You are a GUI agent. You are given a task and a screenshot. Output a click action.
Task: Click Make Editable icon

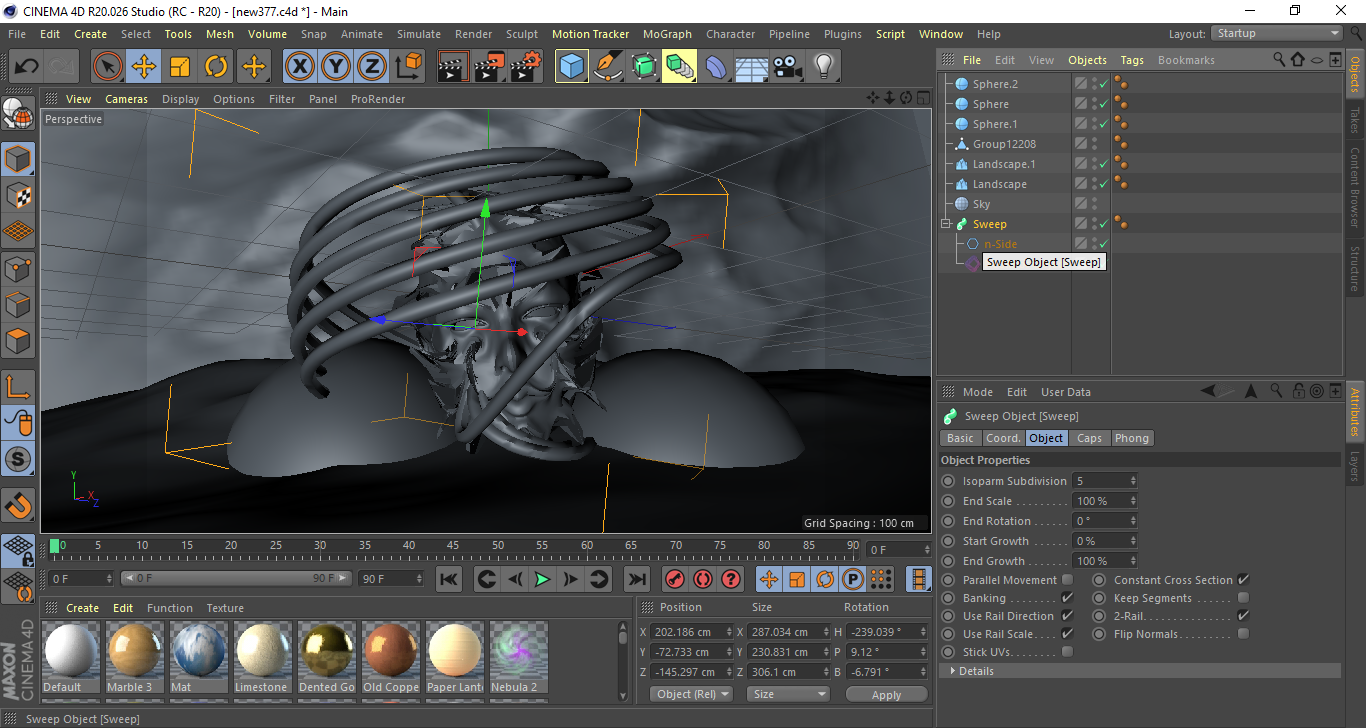pos(19,113)
